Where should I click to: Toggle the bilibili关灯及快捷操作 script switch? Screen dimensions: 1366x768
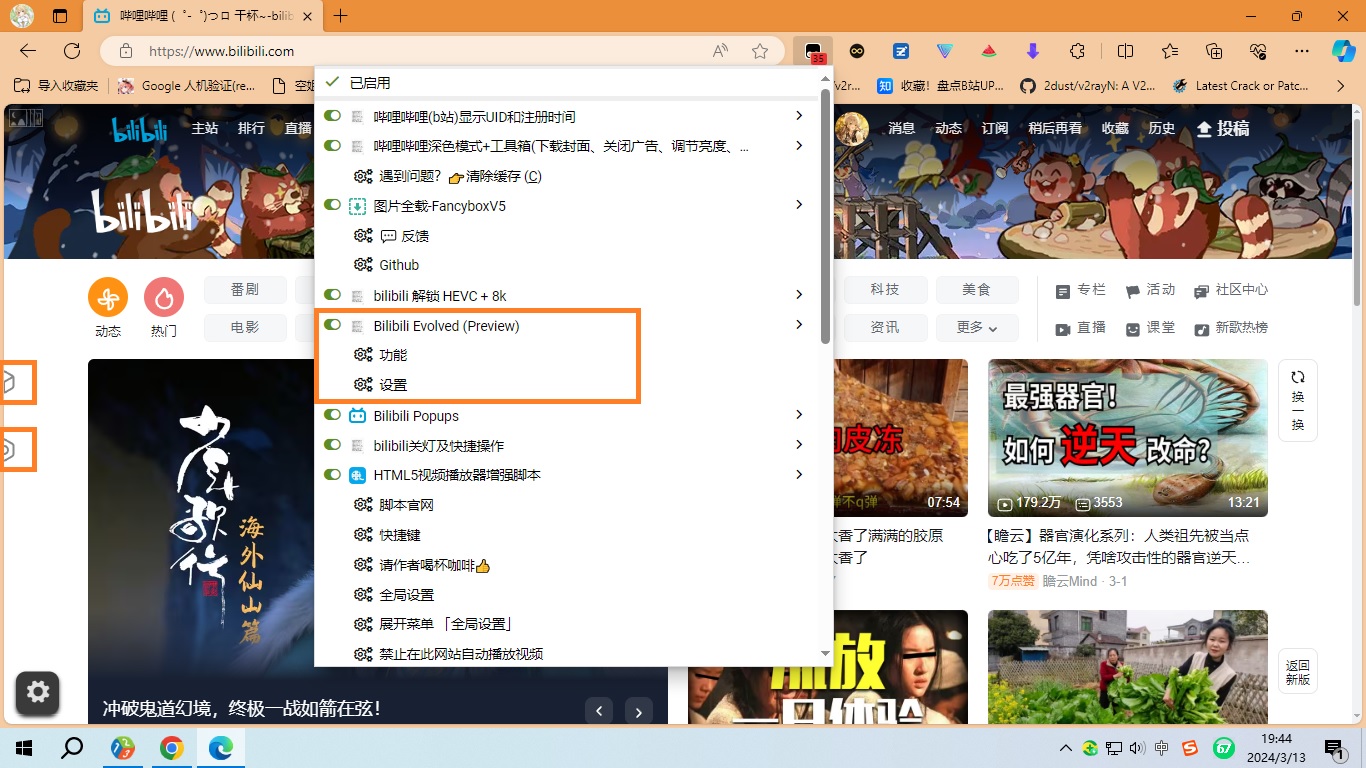tap(332, 445)
